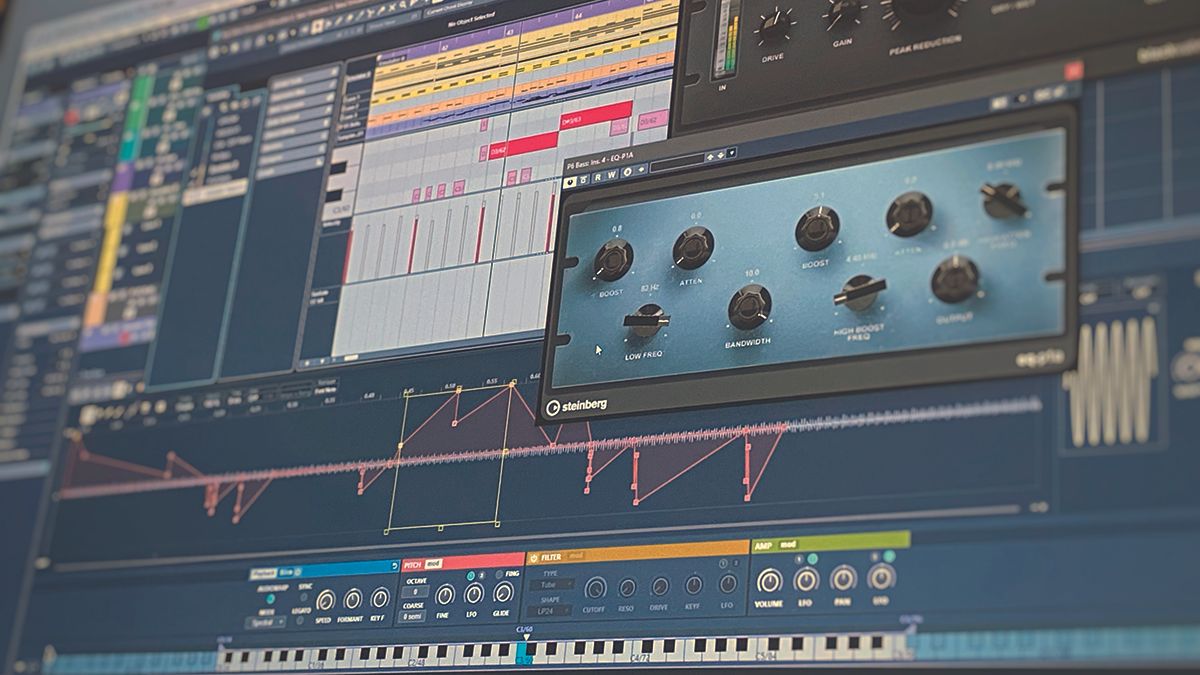Open the Tube filter TYPE dropdown

pos(550,585)
